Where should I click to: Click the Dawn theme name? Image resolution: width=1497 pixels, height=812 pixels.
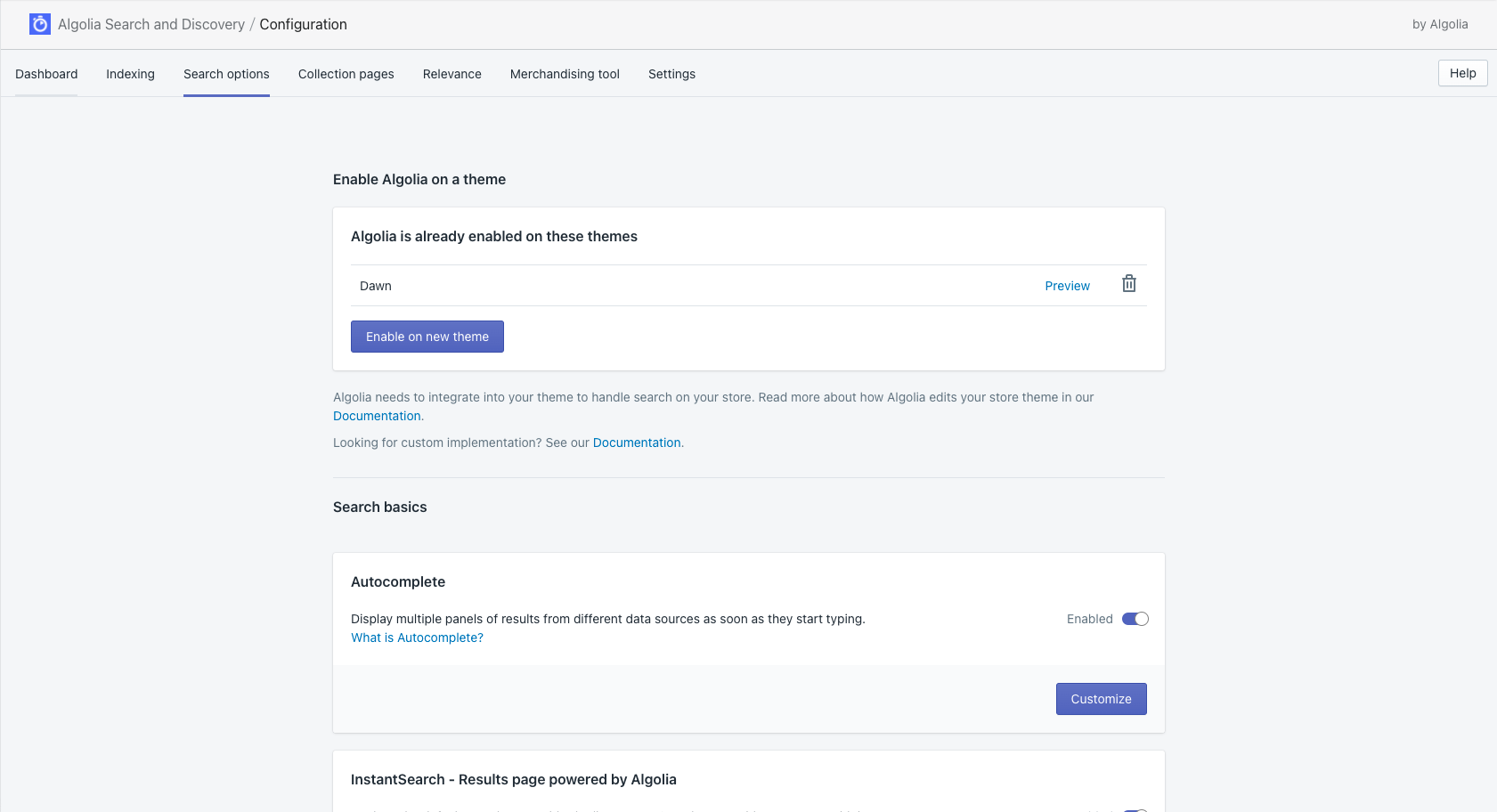click(x=376, y=286)
